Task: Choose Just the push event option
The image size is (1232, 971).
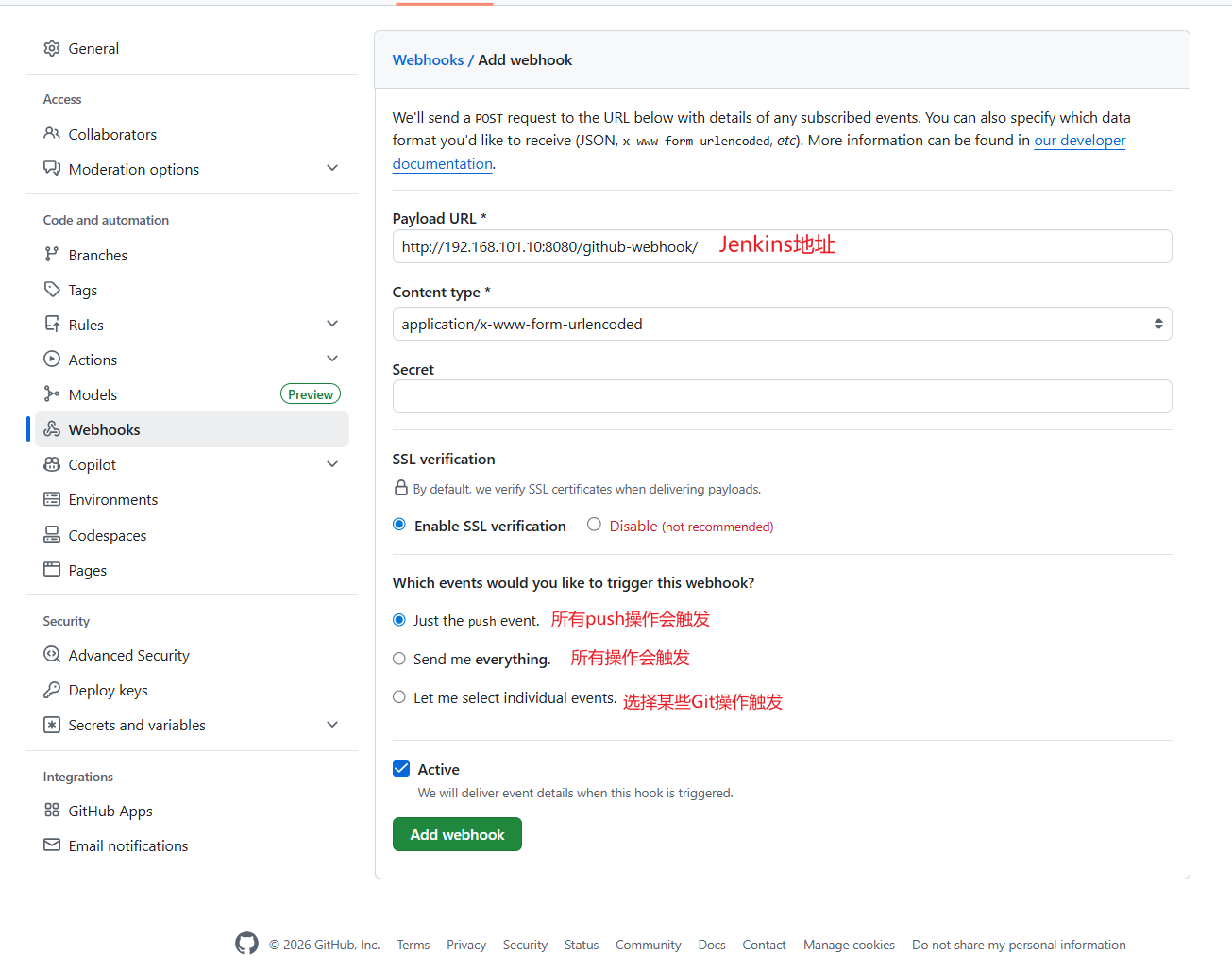Action: pos(399,620)
